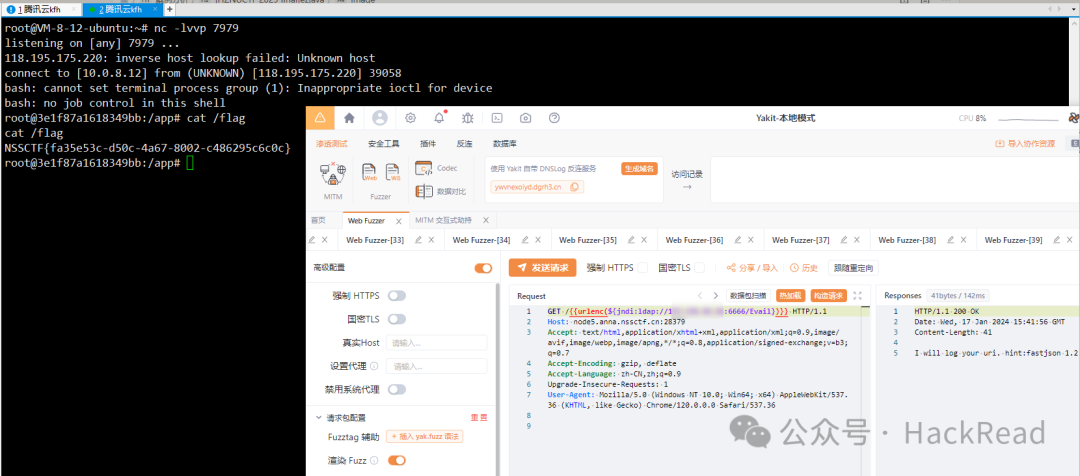Image resolution: width=1080 pixels, height=476 pixels.
Task: Click 重置 reset link in 请求包配置
Action: 479,417
